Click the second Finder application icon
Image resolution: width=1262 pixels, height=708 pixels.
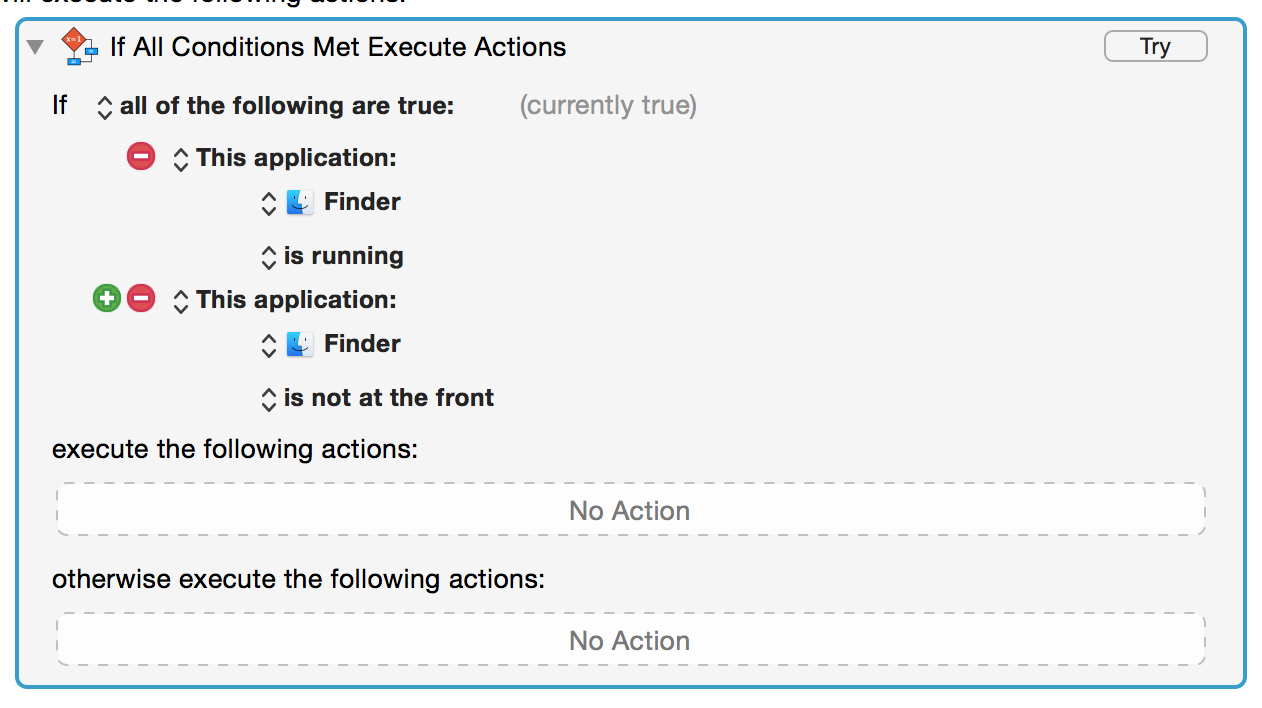pos(300,344)
